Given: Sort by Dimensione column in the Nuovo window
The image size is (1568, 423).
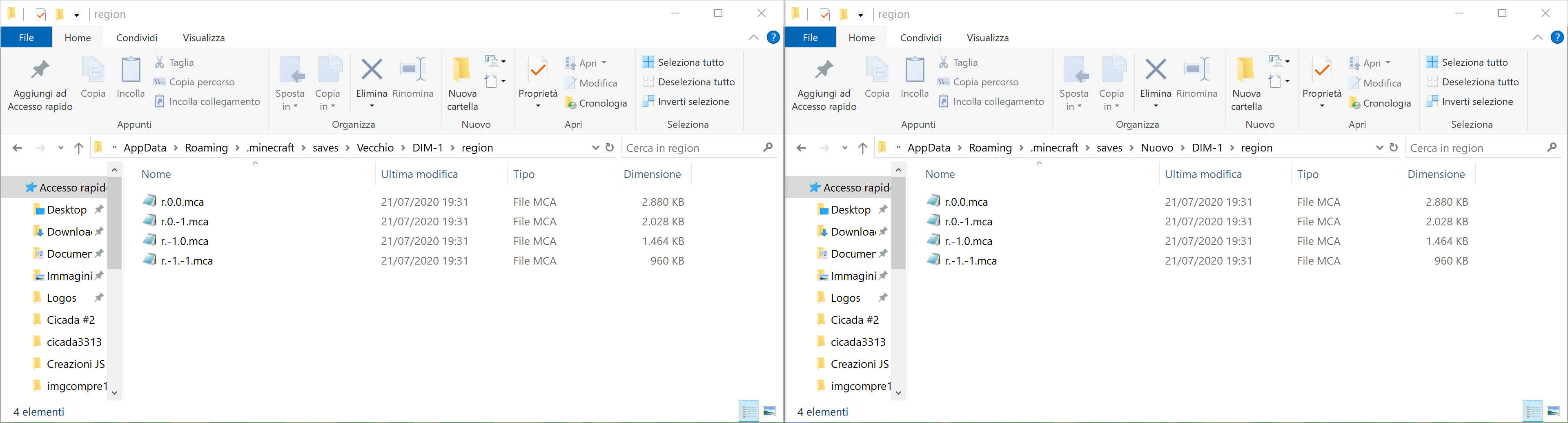Looking at the screenshot, I should click(1436, 174).
